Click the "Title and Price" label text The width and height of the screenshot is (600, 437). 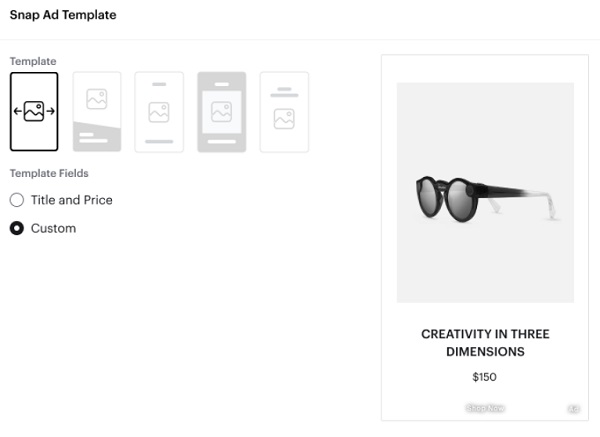click(72, 200)
